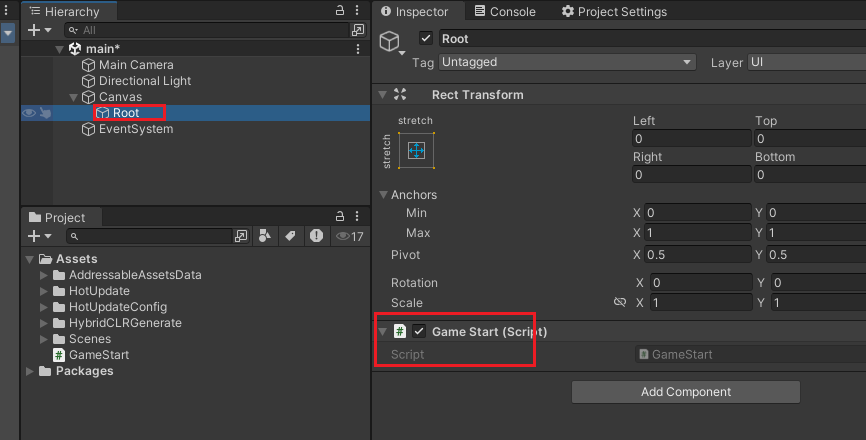Click the Rotation X field
866x440 pixels.
coord(701,283)
